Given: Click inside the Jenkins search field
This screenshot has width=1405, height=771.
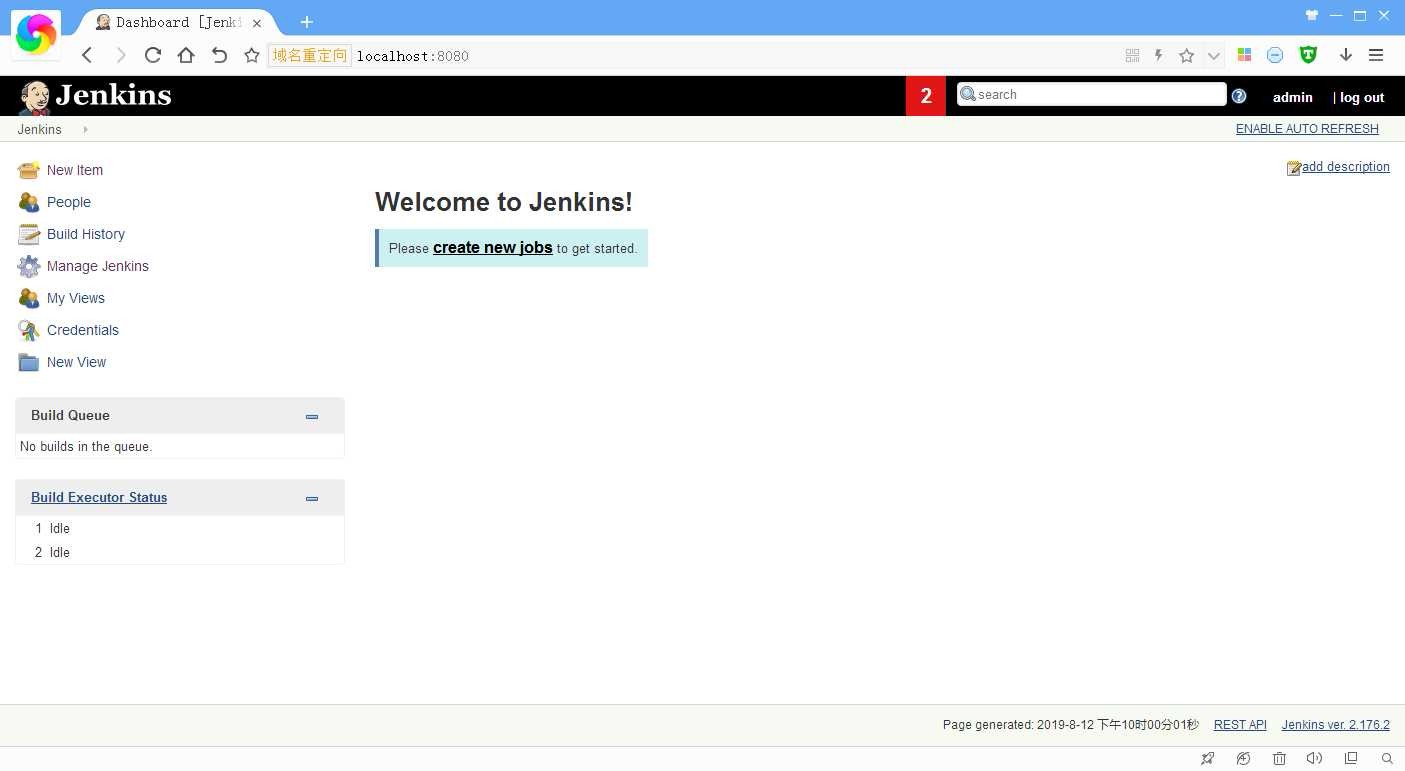Looking at the screenshot, I should click(1092, 94).
